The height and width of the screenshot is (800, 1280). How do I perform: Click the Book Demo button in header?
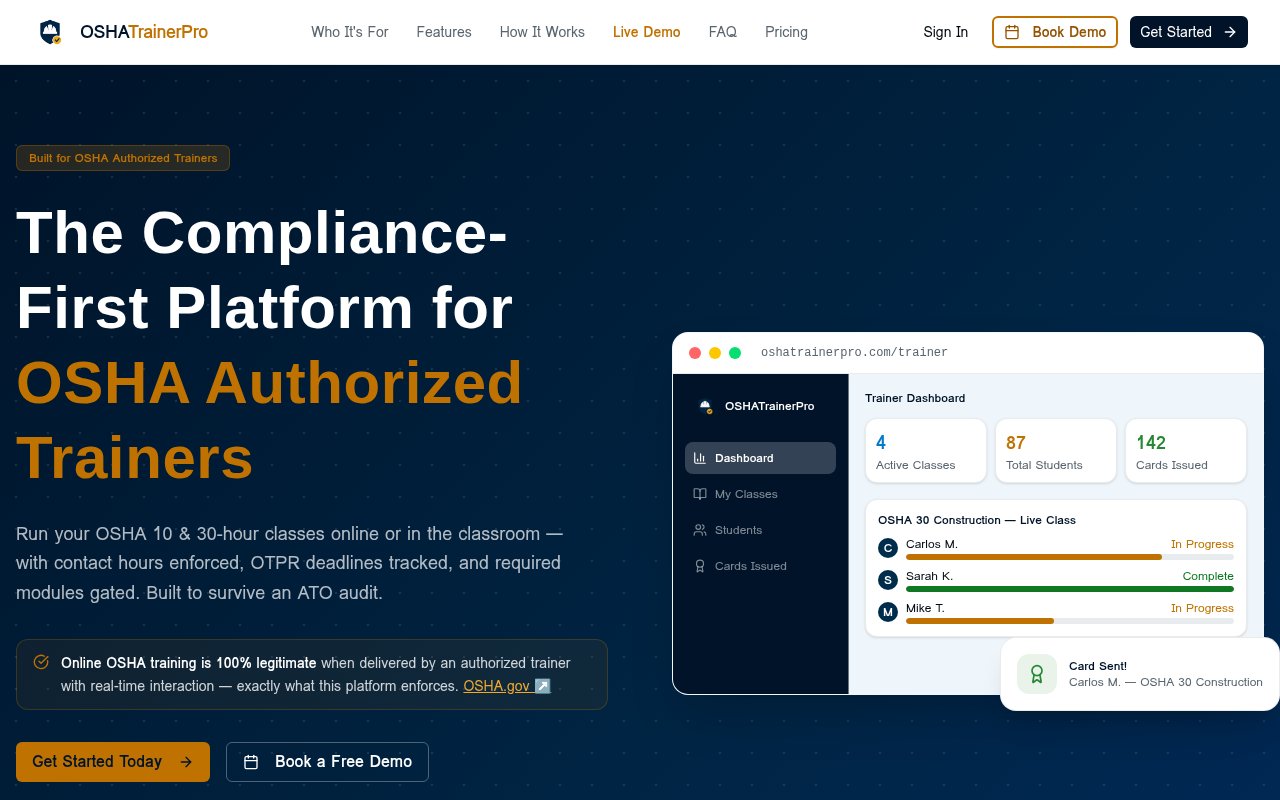pos(1055,32)
